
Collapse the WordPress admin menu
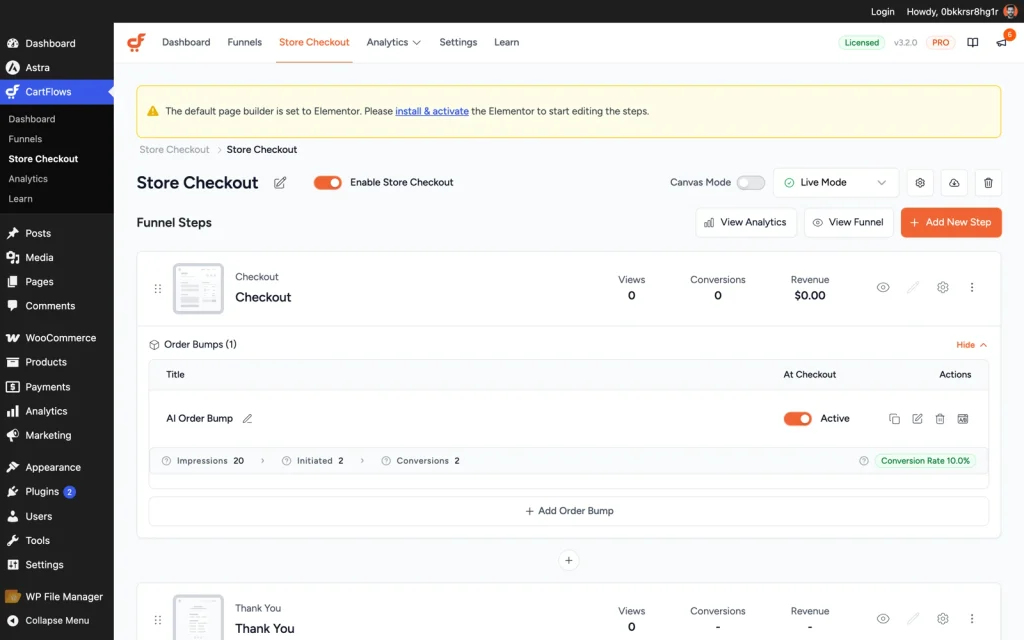[x=57, y=620]
